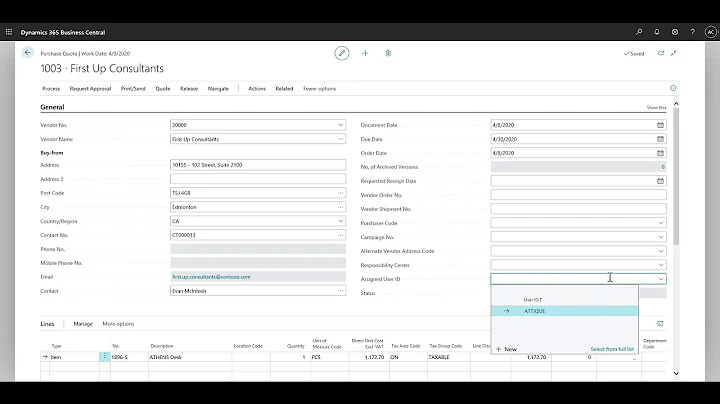The width and height of the screenshot is (720, 404).
Task: Expand Campaign No. dropdown
Action: pyautogui.click(x=661, y=237)
